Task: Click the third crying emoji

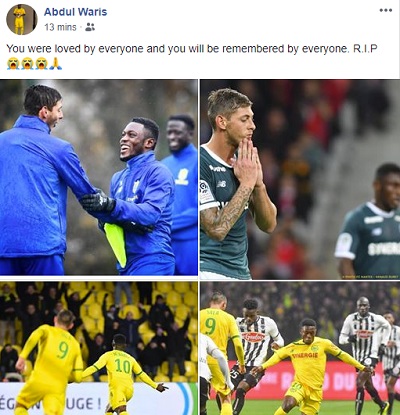Action: tap(42, 63)
